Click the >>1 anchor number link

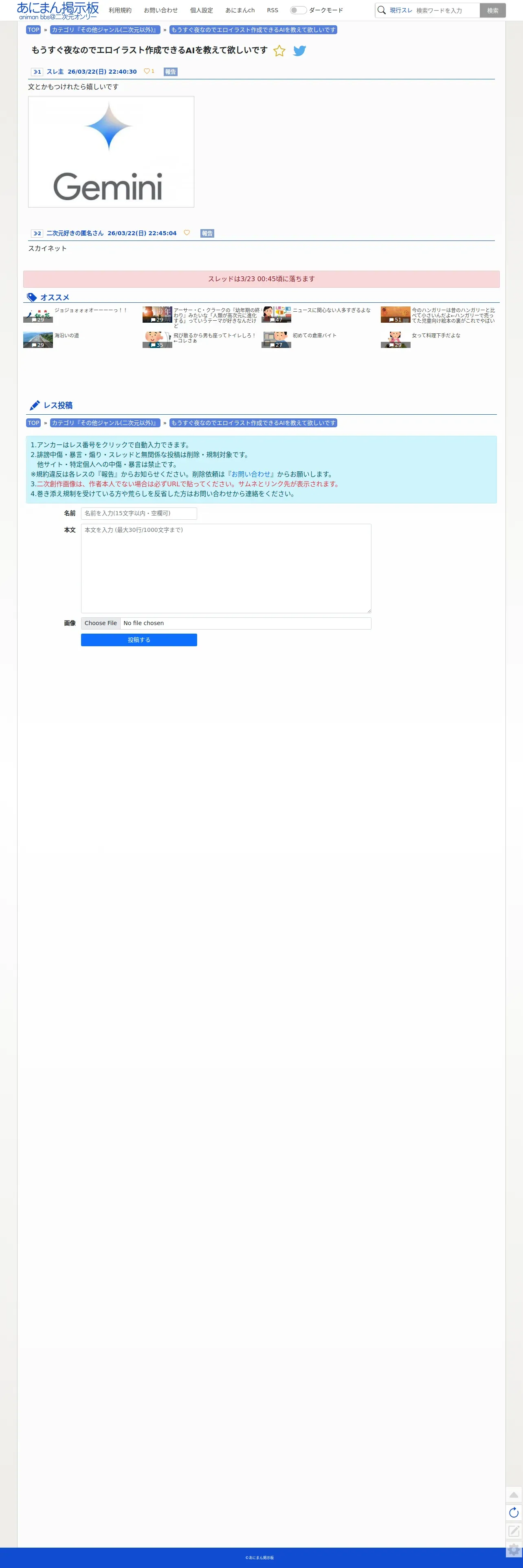click(37, 72)
